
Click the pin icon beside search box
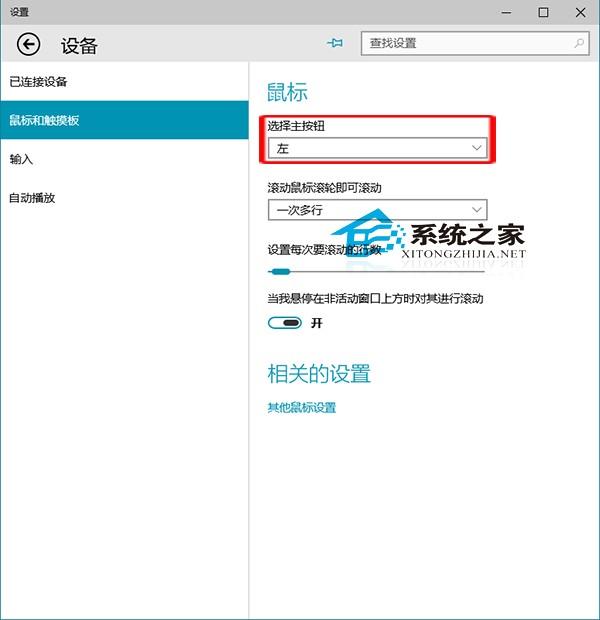[x=335, y=44]
